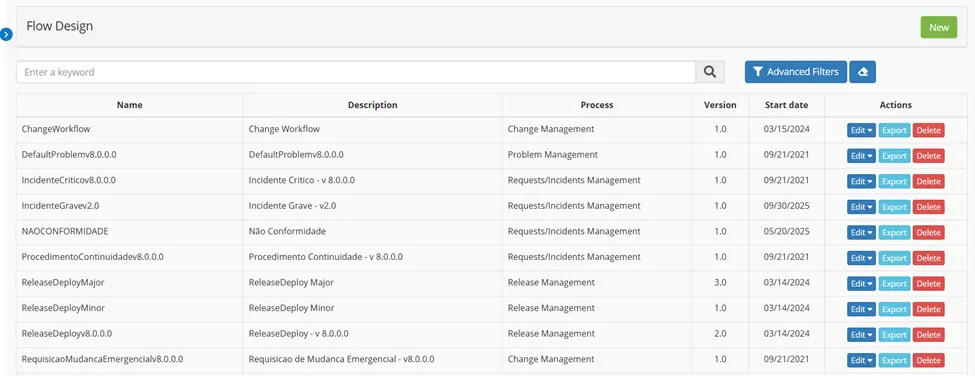Viewport: 975px width, 376px height.
Task: Delete the DefaultProblemv8.0.0.0 flow
Action: click(x=928, y=155)
